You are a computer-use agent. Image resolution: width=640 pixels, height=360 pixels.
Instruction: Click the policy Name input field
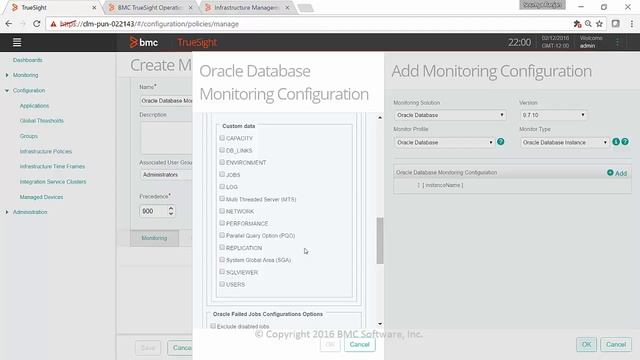[166, 100]
